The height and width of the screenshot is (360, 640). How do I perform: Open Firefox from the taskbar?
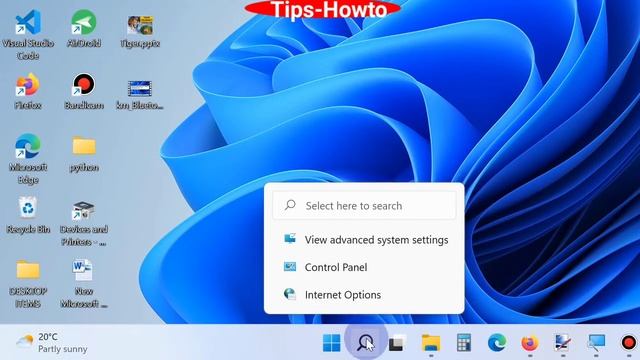click(530, 342)
